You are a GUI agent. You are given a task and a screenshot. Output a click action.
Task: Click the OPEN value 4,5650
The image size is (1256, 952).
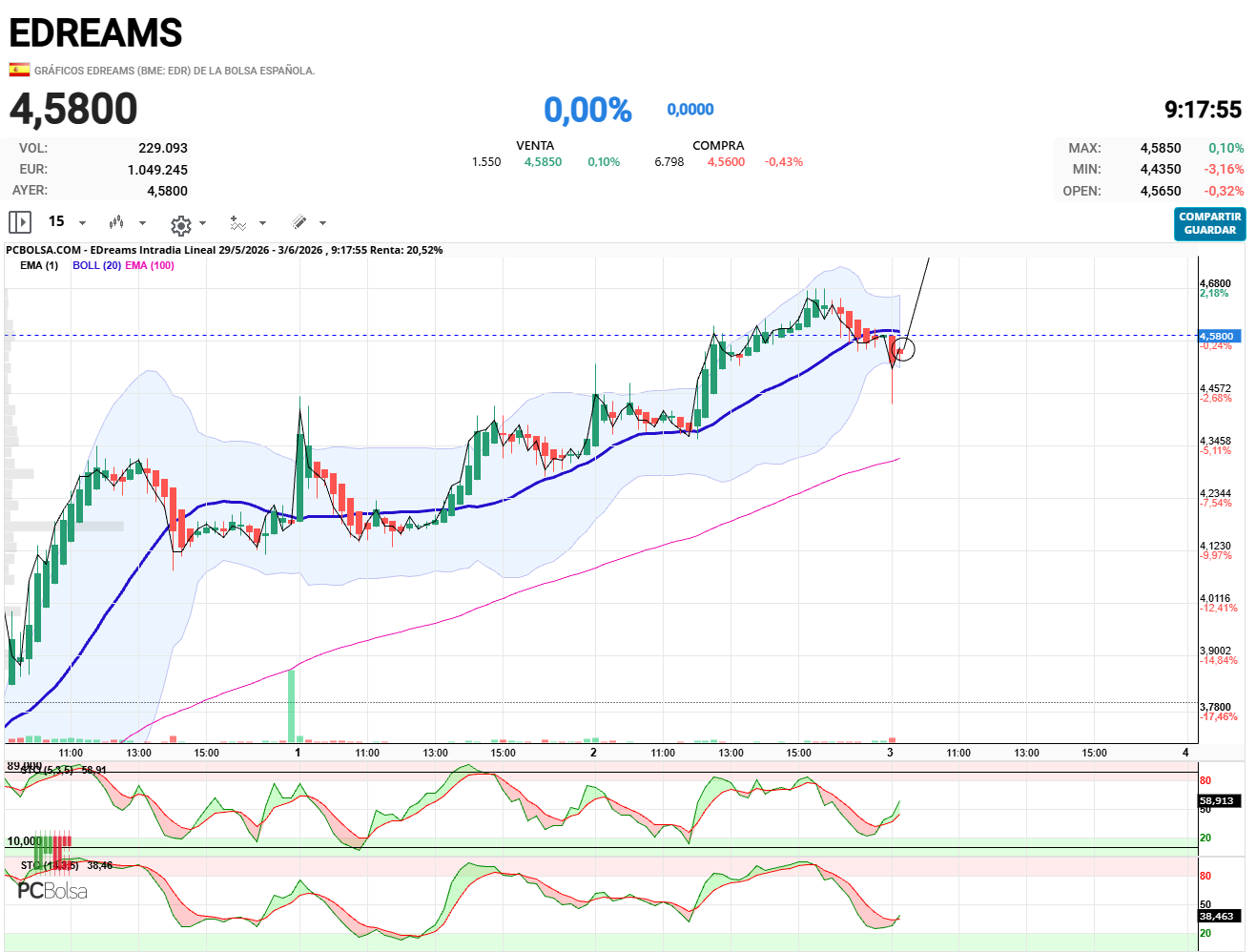pyautogui.click(x=1161, y=191)
